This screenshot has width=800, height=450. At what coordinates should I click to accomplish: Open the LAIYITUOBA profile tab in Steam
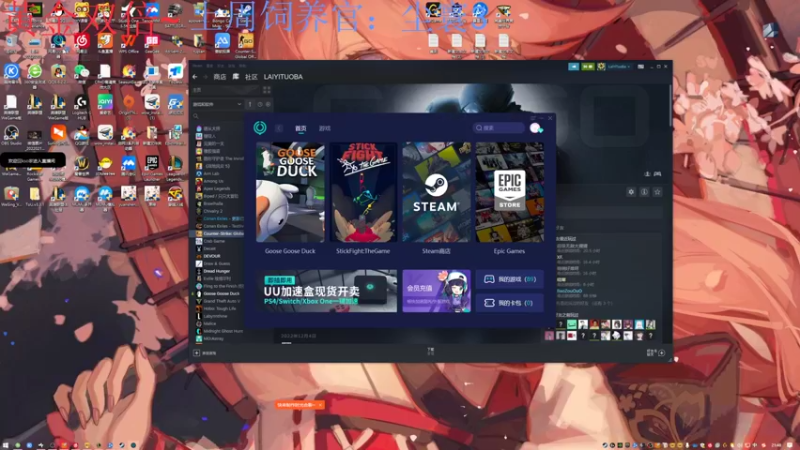click(283, 77)
